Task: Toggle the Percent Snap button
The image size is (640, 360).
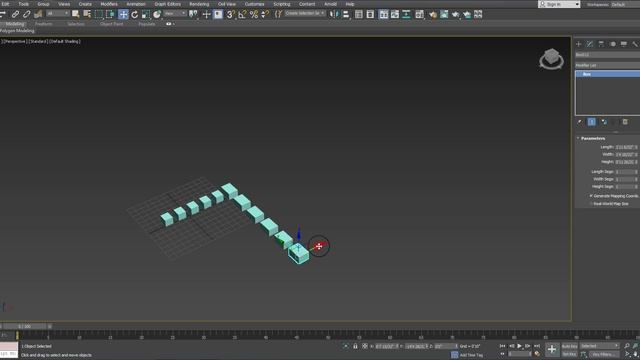Action: [x=253, y=14]
